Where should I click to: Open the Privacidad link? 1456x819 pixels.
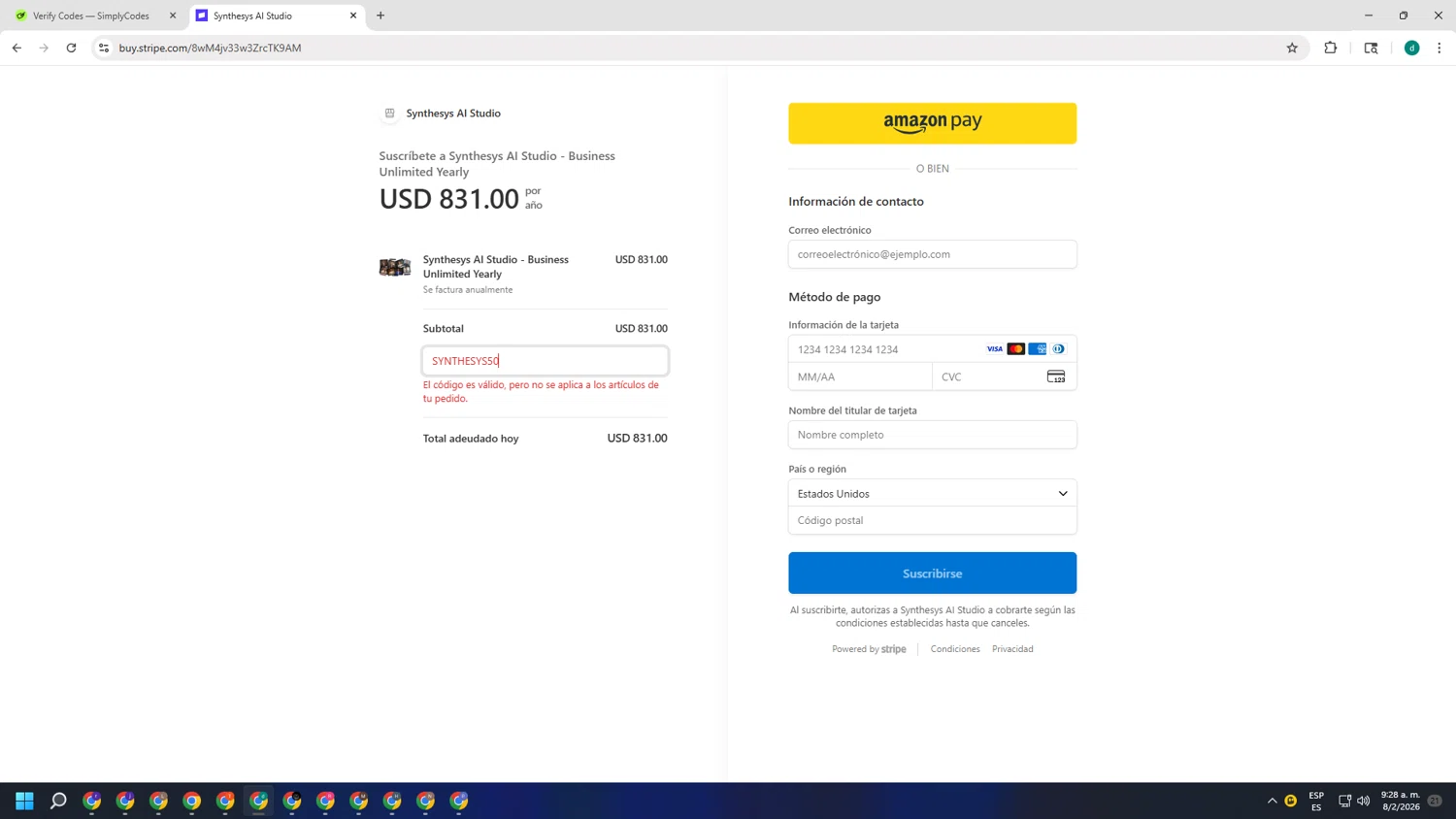pyautogui.click(x=1012, y=649)
